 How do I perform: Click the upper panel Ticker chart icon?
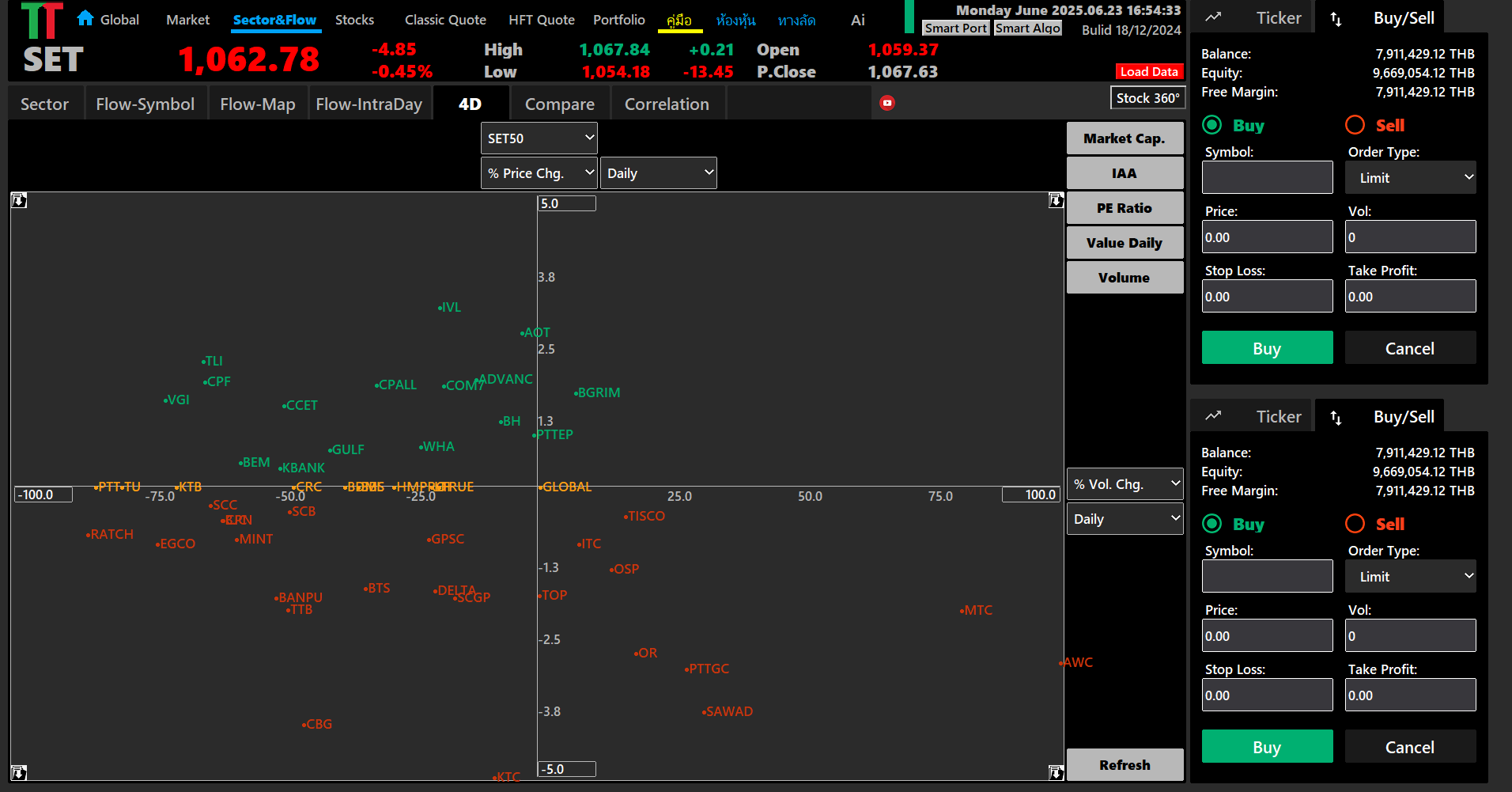pos(1213,17)
